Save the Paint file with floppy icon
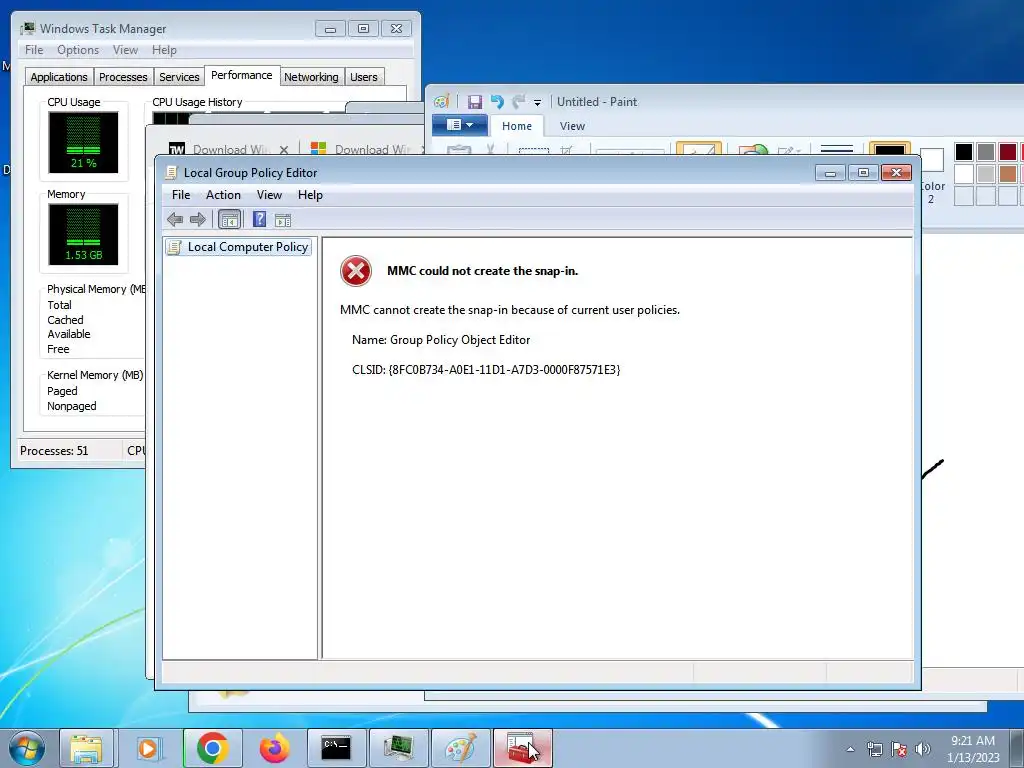Screen dimensions: 1024x768 pos(475,102)
